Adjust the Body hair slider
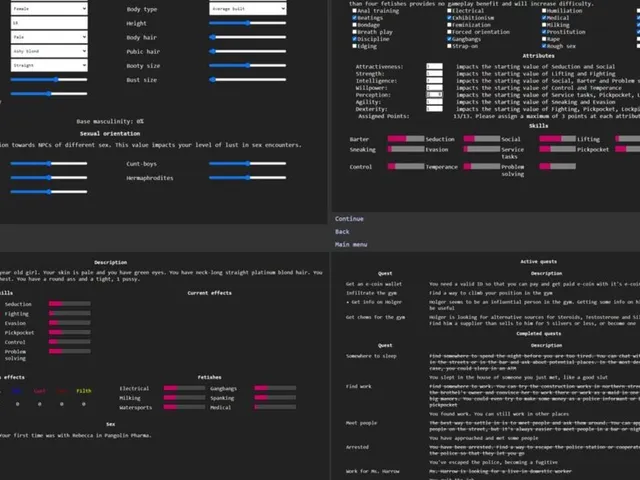640x480 pixels. (247, 37)
